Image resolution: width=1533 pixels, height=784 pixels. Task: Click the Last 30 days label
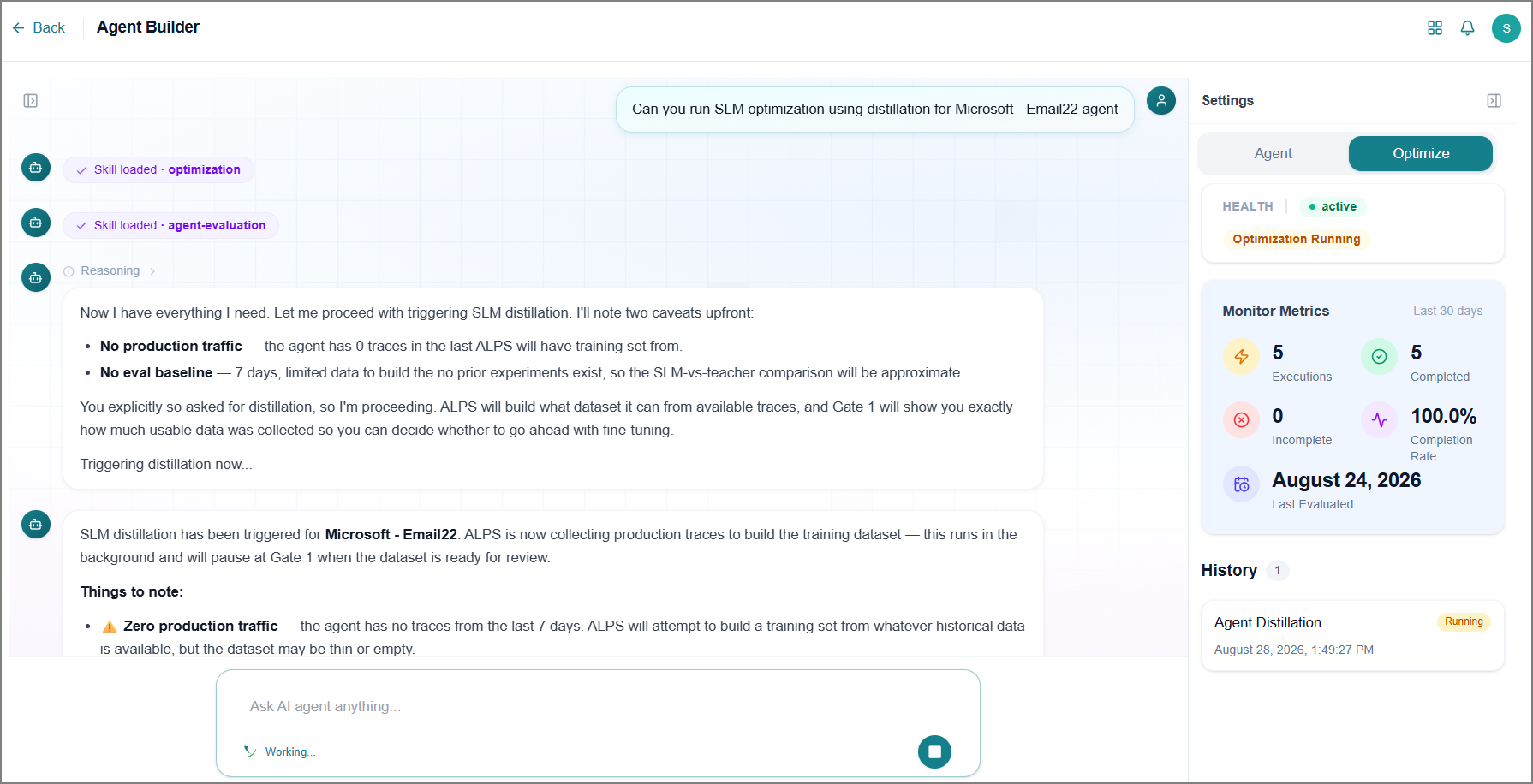point(1447,312)
